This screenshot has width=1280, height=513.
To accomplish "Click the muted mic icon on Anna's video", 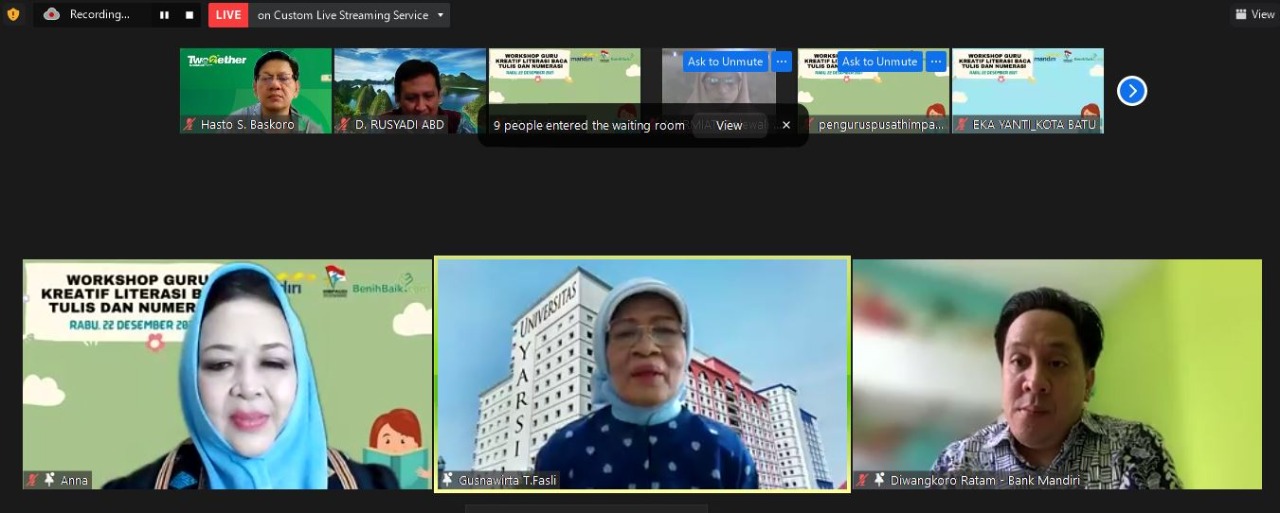I will click(33, 480).
